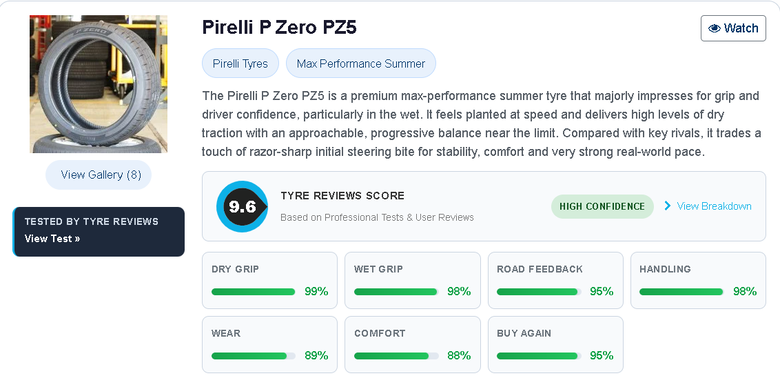
Task: Click the Tested By Tyre Reviews banner
Action: click(98, 232)
